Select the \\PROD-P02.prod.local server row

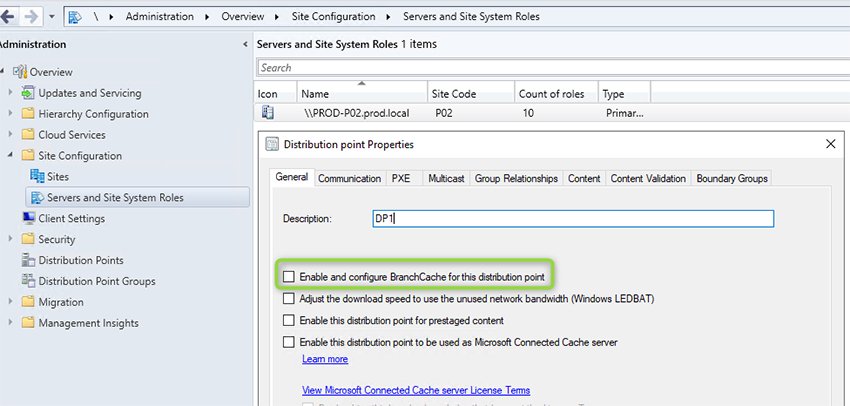click(x=552, y=113)
